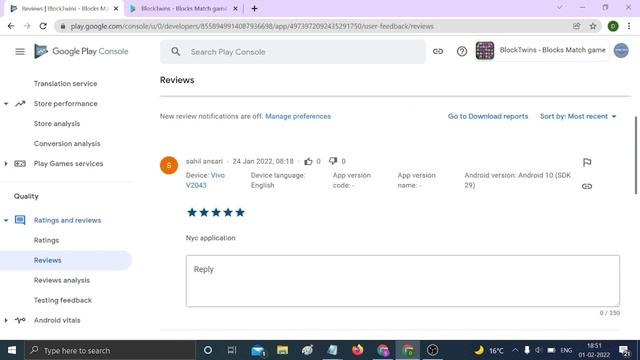Collapse Store performance section
The width and height of the screenshot is (640, 360).
click(x=6, y=104)
